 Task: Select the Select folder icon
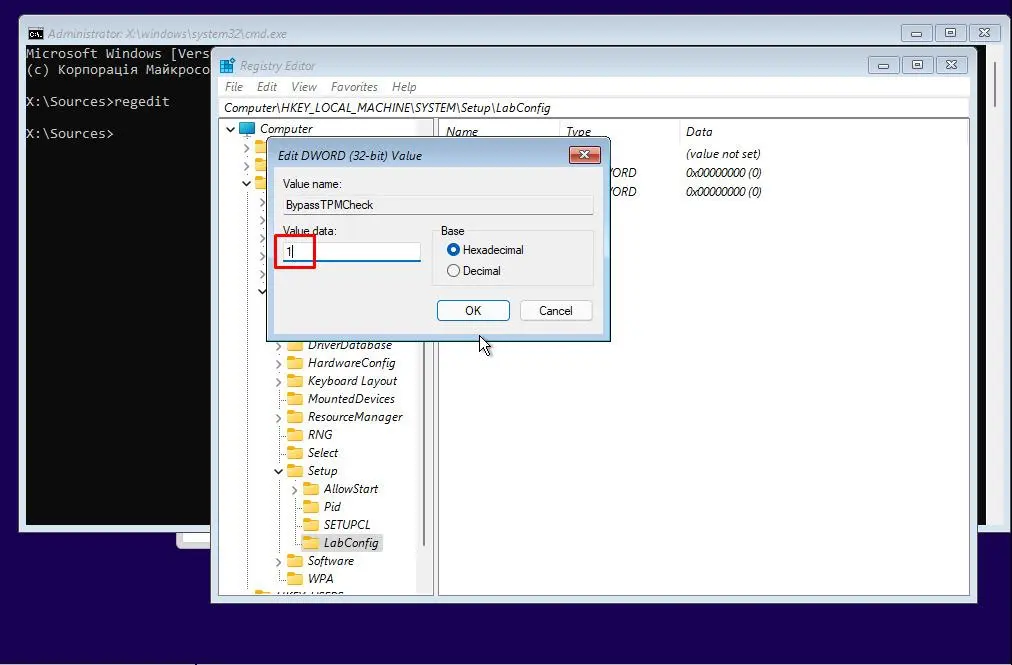295,453
